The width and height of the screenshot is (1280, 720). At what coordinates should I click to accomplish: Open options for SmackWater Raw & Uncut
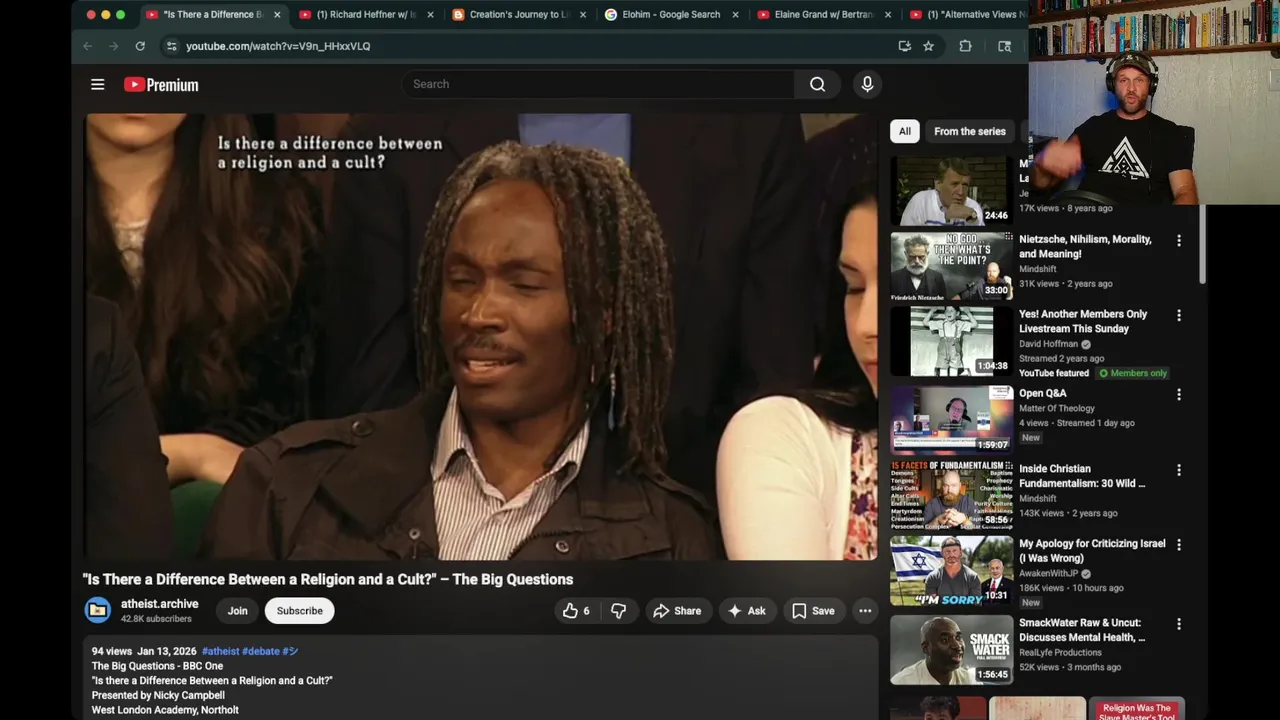(1178, 624)
